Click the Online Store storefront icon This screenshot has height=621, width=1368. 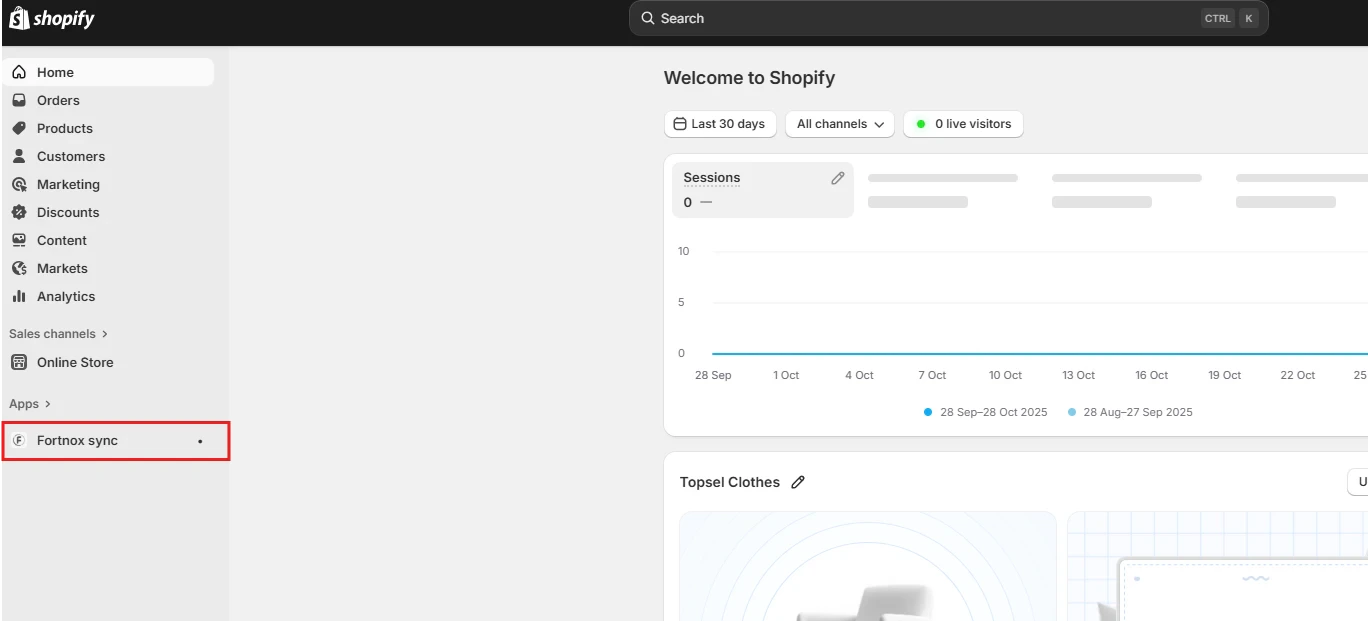point(19,362)
